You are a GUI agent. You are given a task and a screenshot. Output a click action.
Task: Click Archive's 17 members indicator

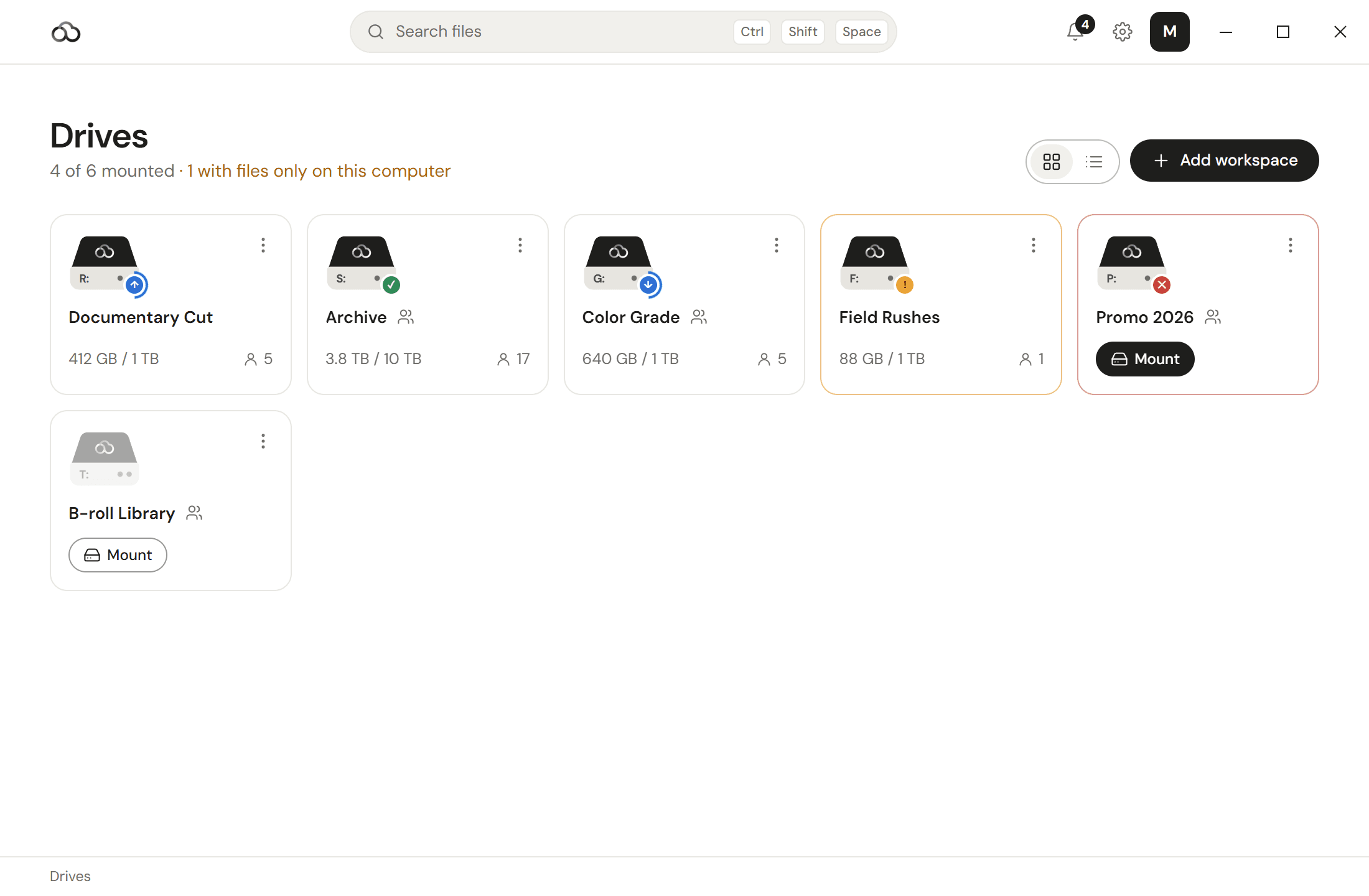pyautogui.click(x=513, y=359)
